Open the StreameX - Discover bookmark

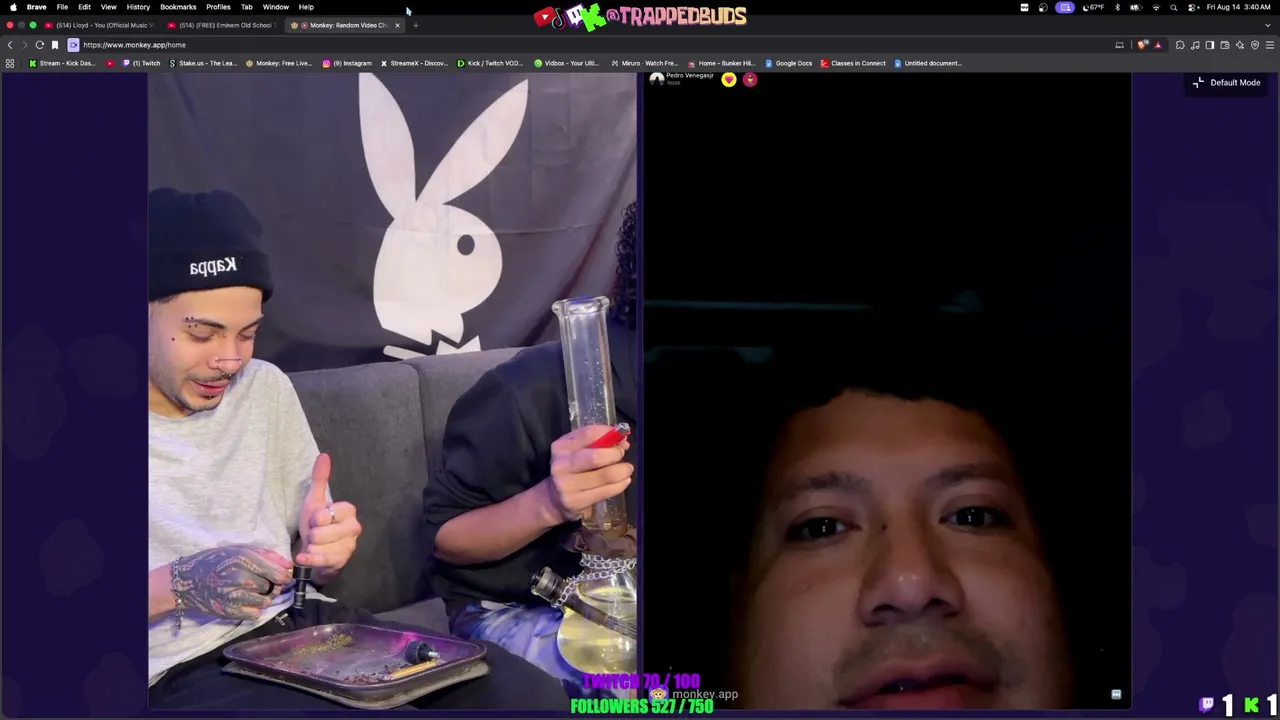coord(414,63)
